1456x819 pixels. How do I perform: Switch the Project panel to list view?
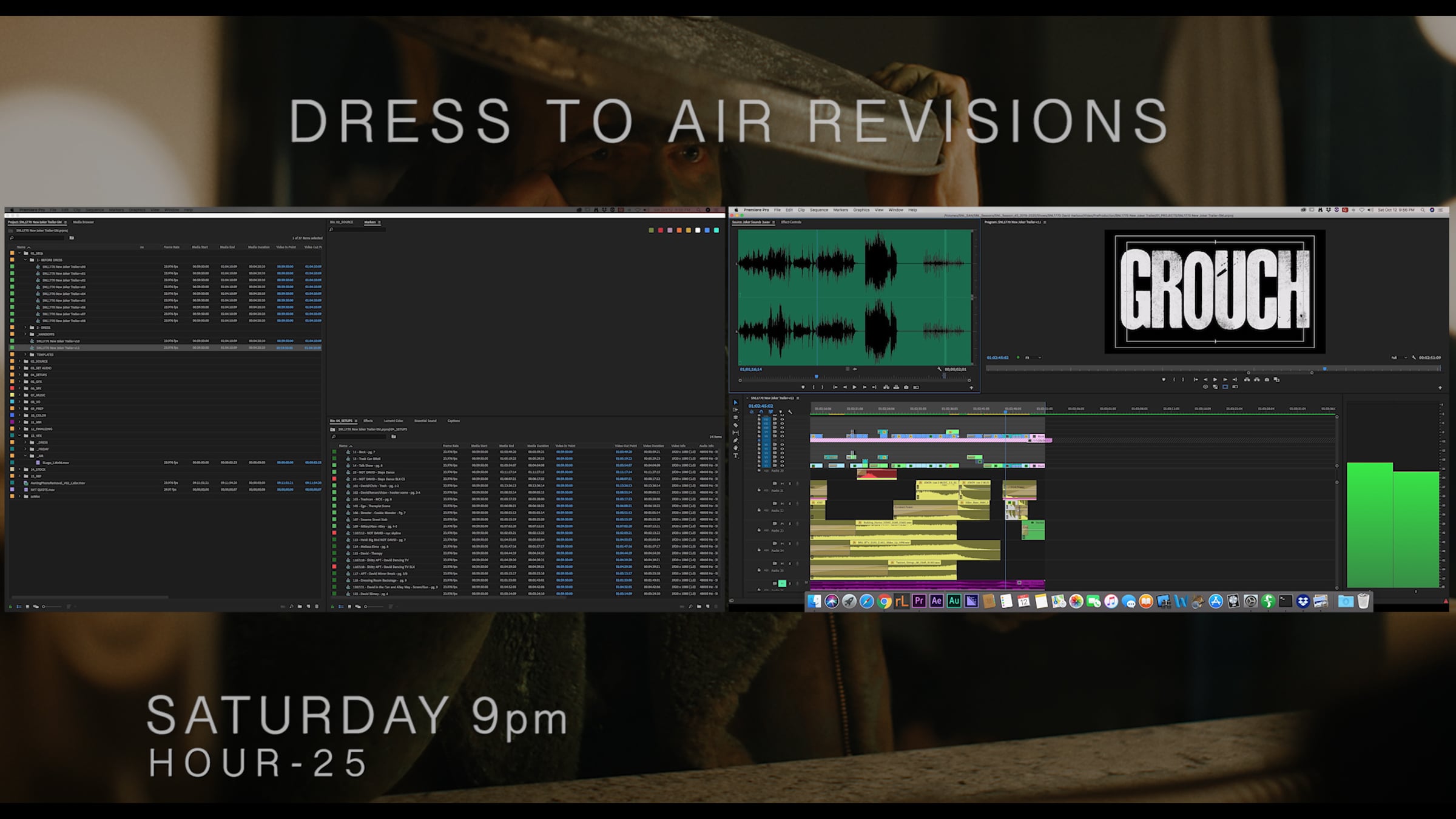pyautogui.click(x=19, y=606)
